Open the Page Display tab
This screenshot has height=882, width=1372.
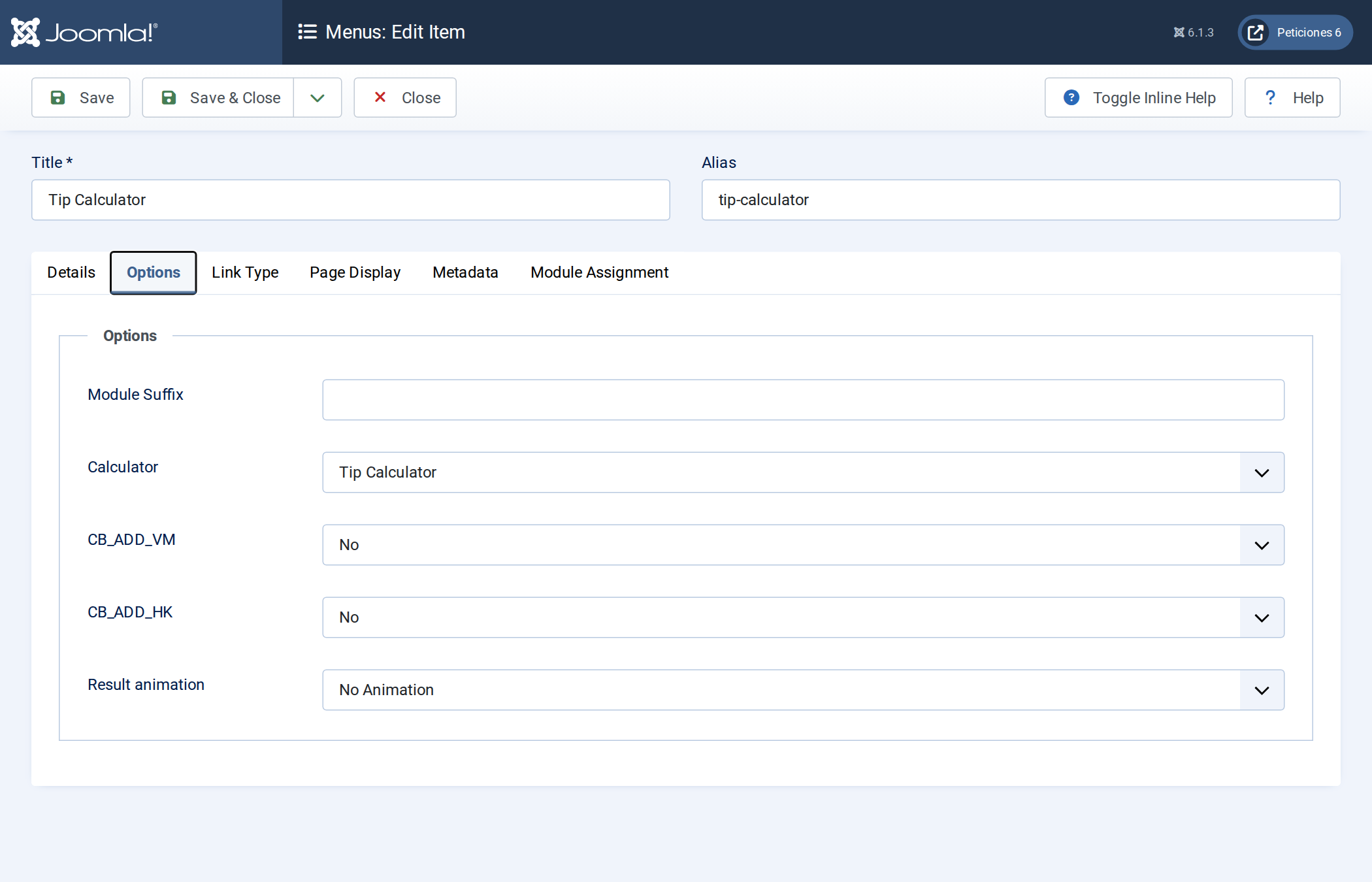tap(355, 272)
